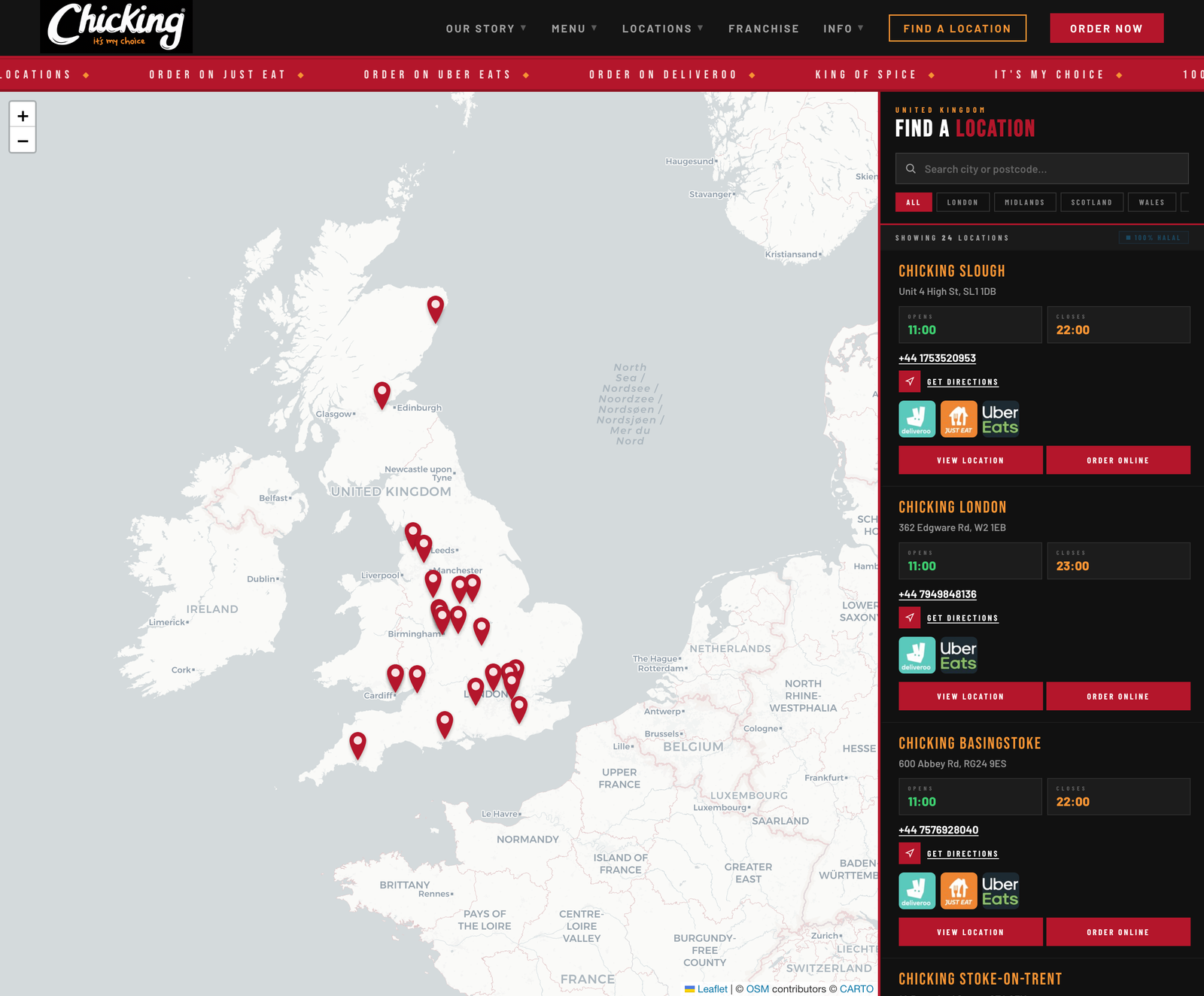Filter locations by London

tap(962, 202)
